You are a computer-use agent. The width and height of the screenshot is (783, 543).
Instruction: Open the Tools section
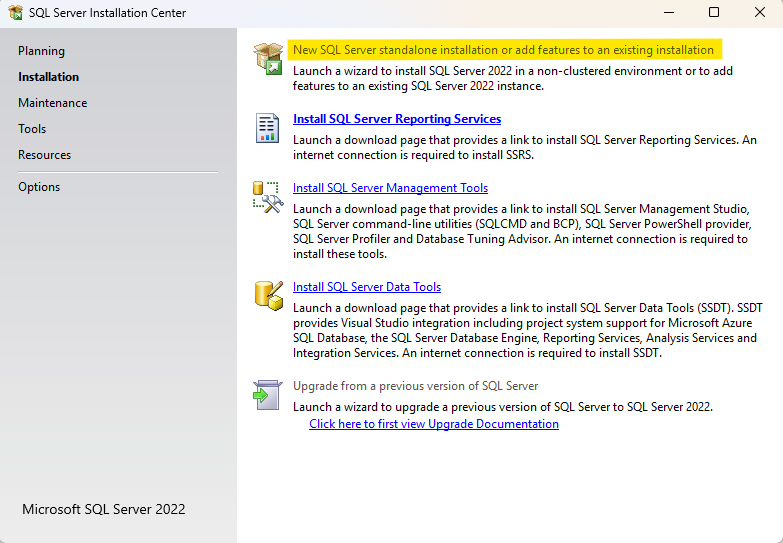(32, 129)
